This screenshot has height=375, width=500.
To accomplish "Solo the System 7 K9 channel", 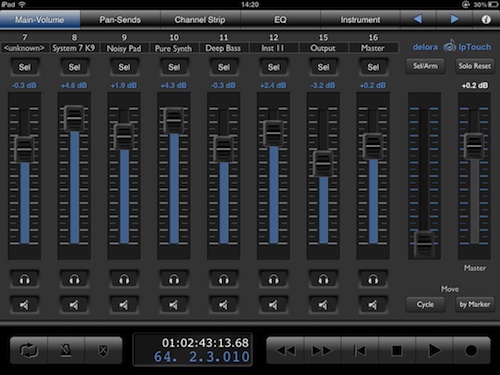I will (74, 279).
